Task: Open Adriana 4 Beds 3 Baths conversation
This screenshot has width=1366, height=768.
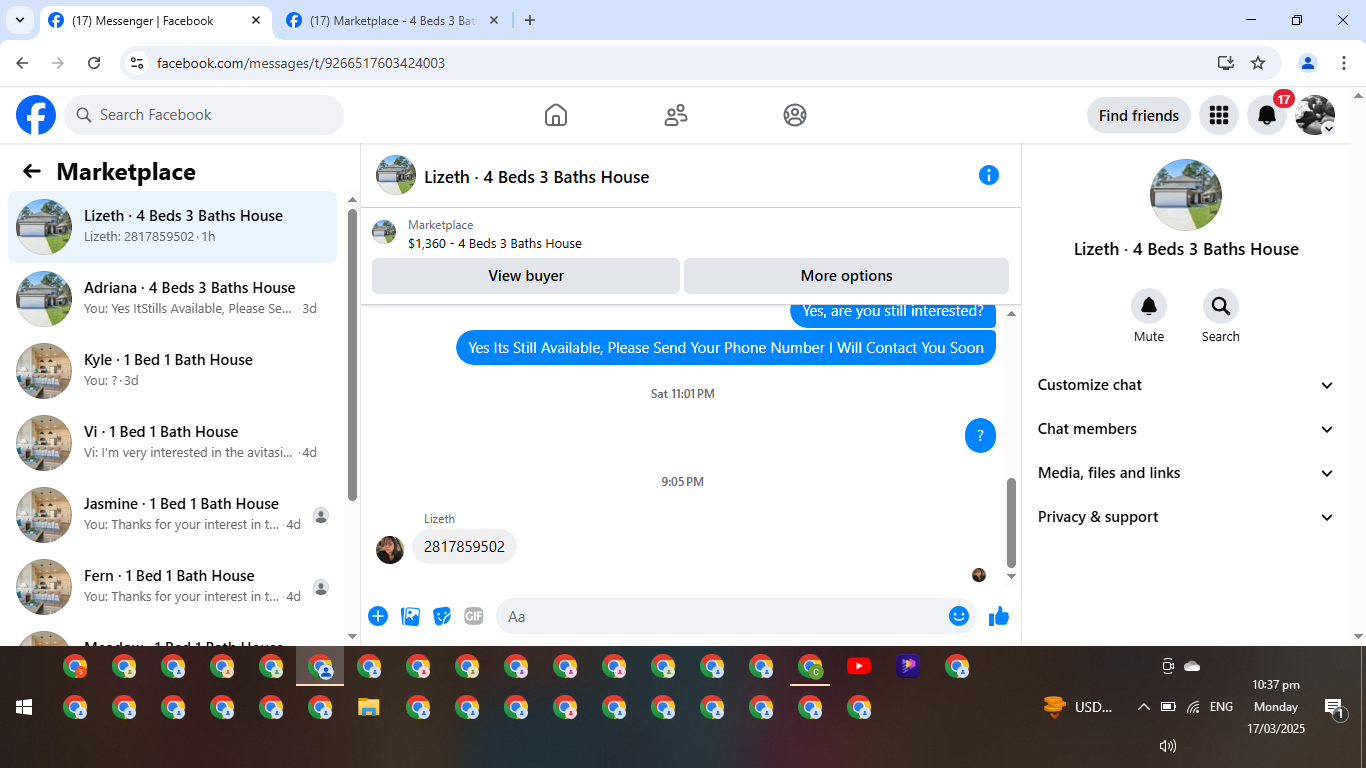Action: 172,299
